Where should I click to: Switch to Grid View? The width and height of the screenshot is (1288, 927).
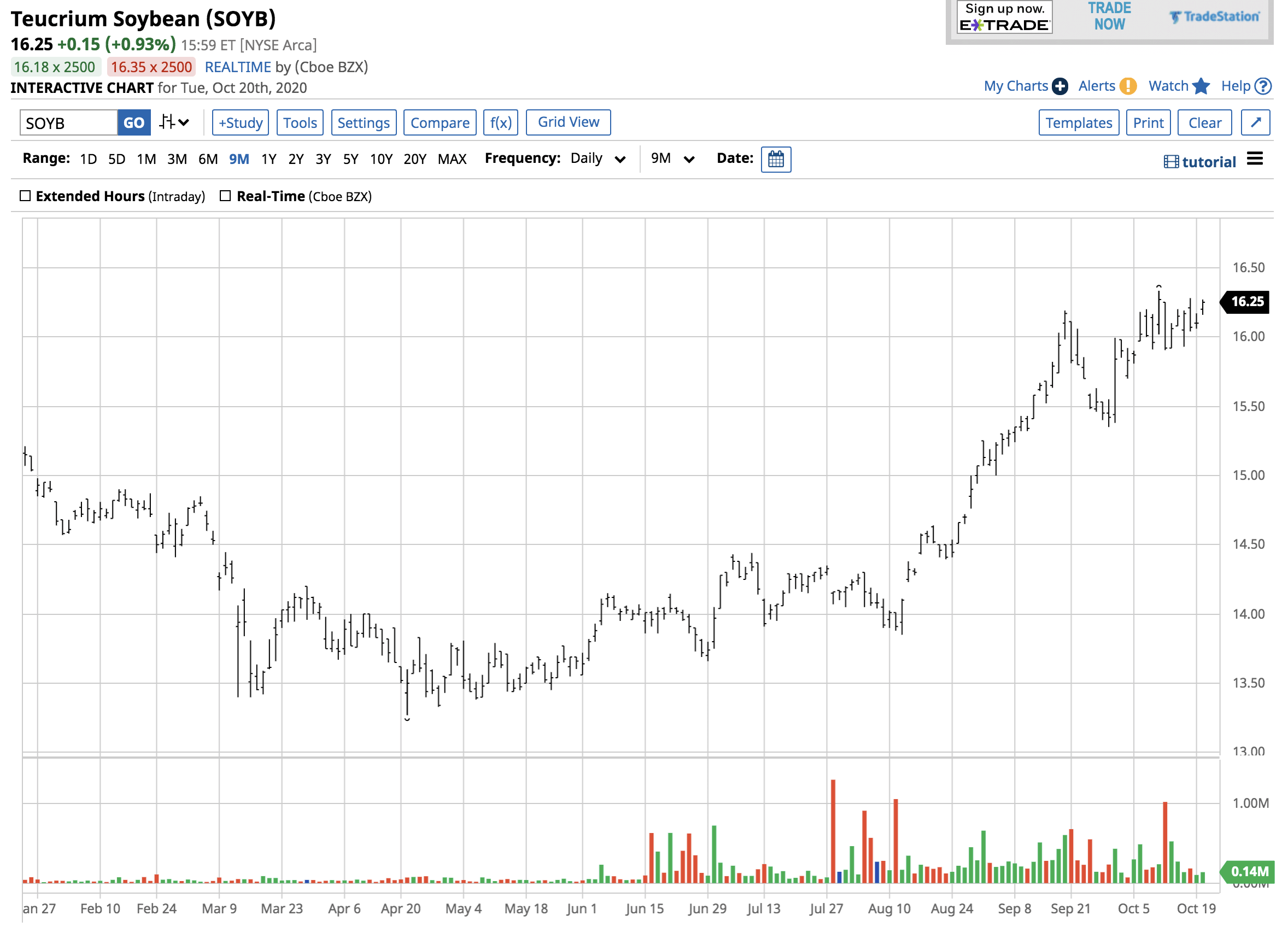(x=568, y=122)
